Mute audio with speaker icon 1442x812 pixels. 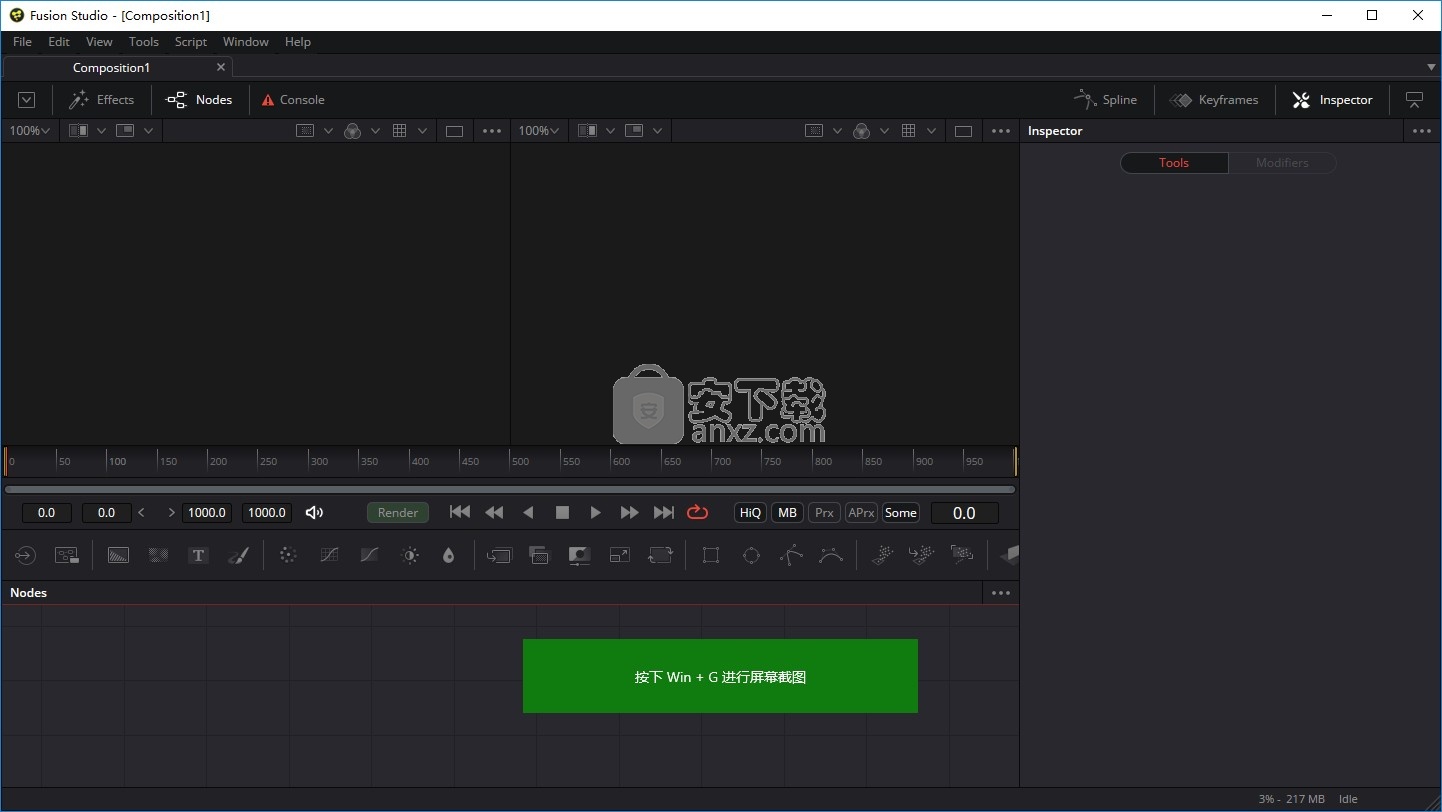(x=314, y=513)
